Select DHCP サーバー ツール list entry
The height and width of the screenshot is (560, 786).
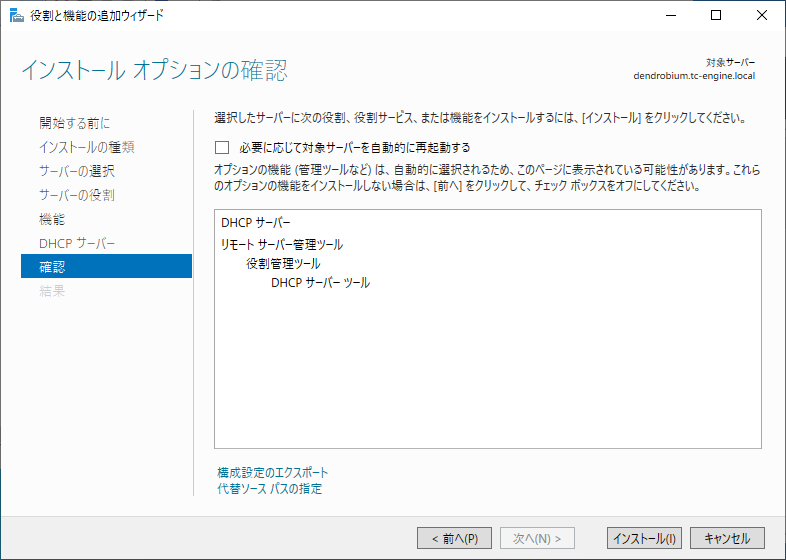tap(320, 283)
